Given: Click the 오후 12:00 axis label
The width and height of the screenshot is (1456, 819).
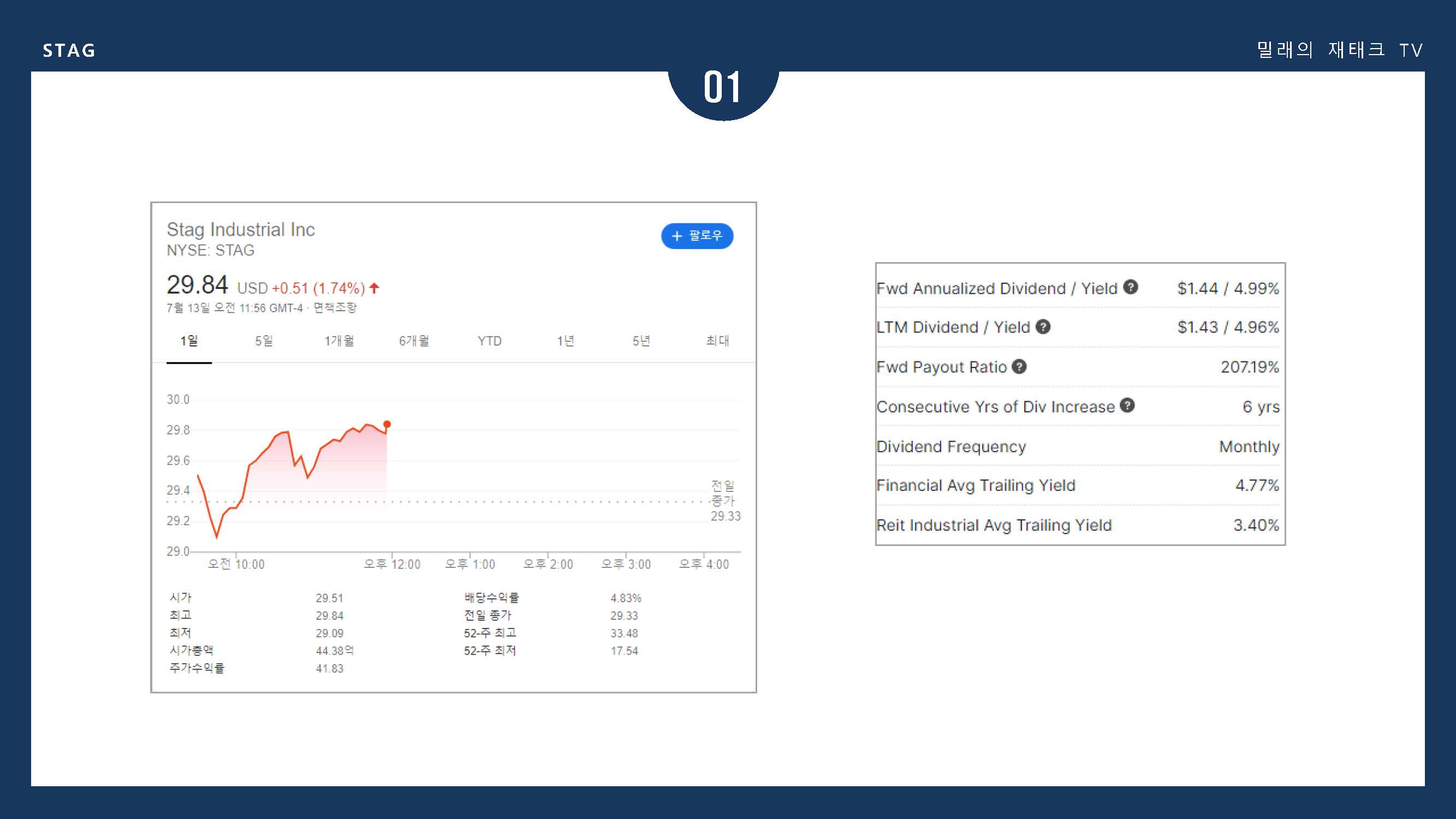Looking at the screenshot, I should click(391, 564).
